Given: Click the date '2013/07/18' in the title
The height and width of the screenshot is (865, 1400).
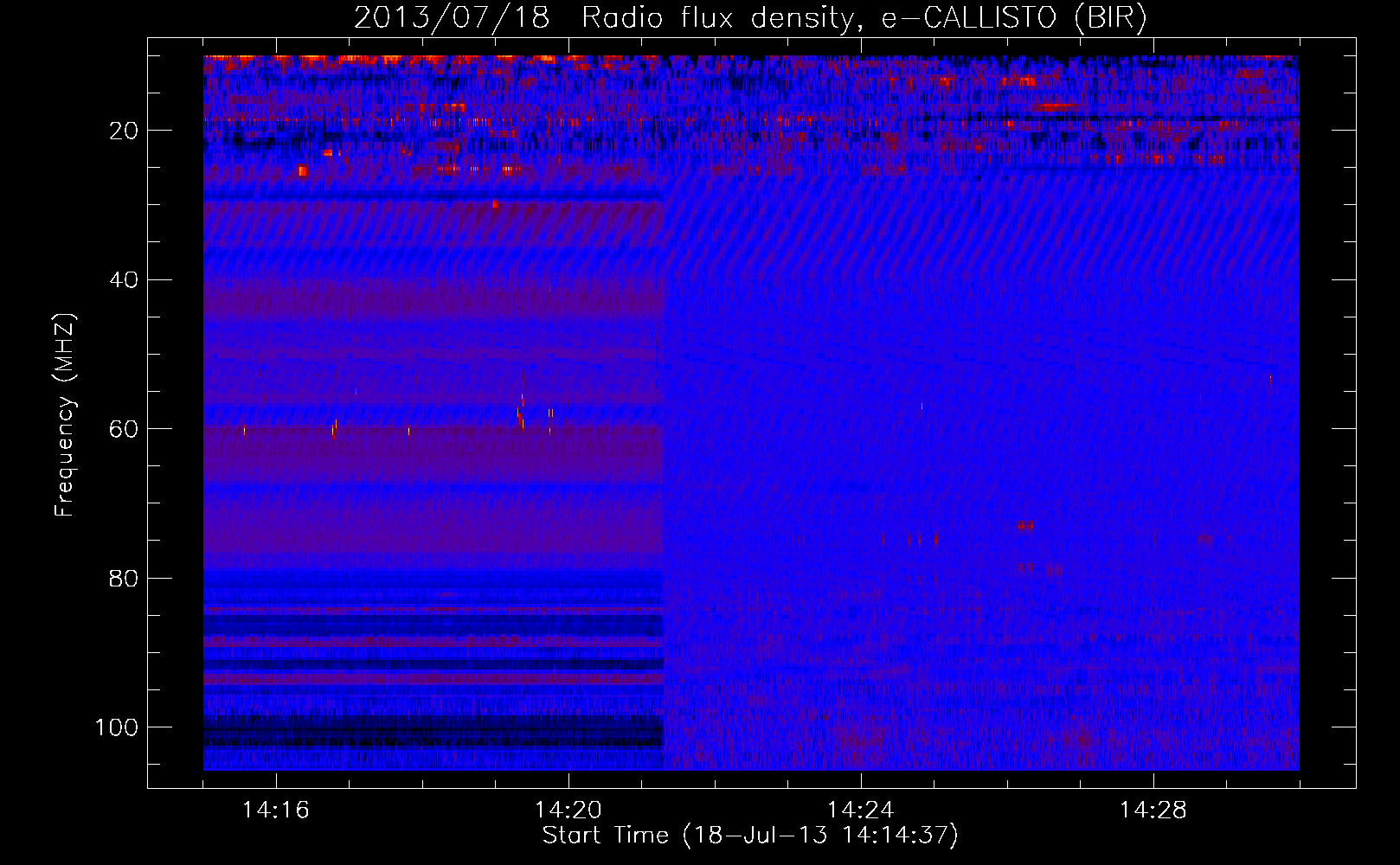Looking at the screenshot, I should (x=452, y=18).
